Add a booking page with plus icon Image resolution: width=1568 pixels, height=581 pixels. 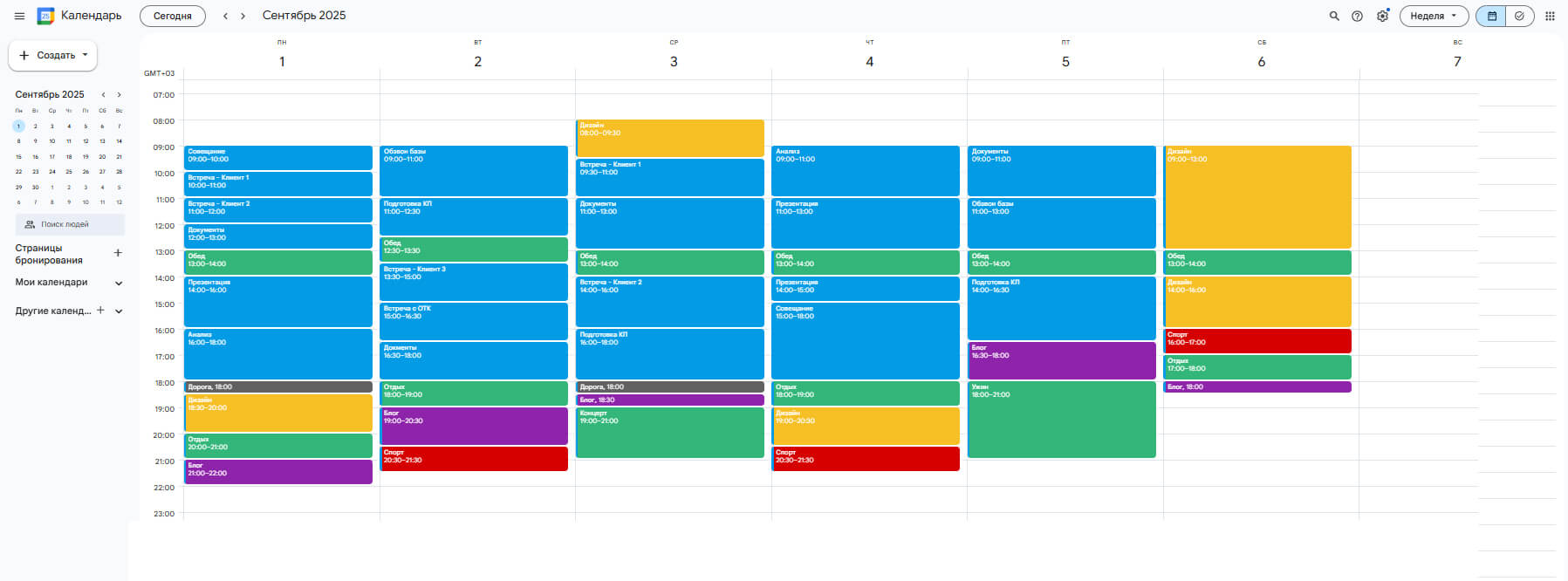pos(118,253)
